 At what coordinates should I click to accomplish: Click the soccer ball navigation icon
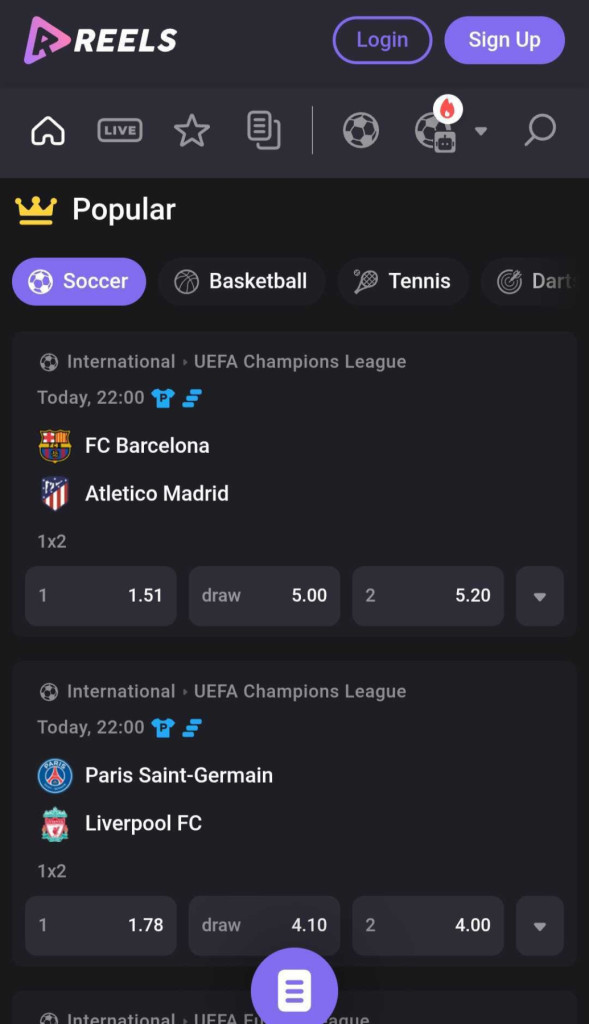tap(361, 130)
